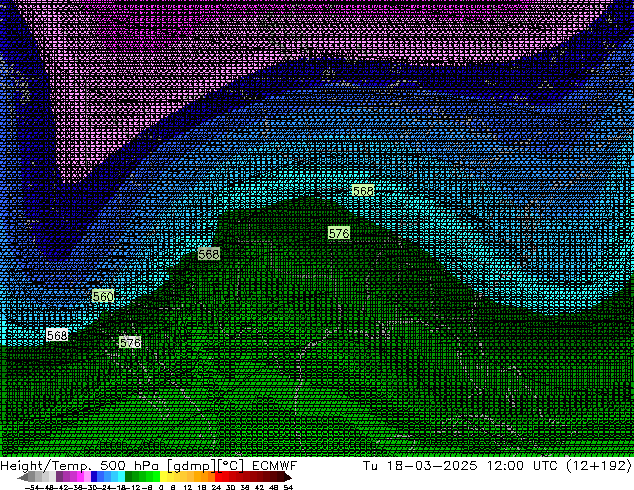Click the '12' tick label on the color scale

[188, 487]
